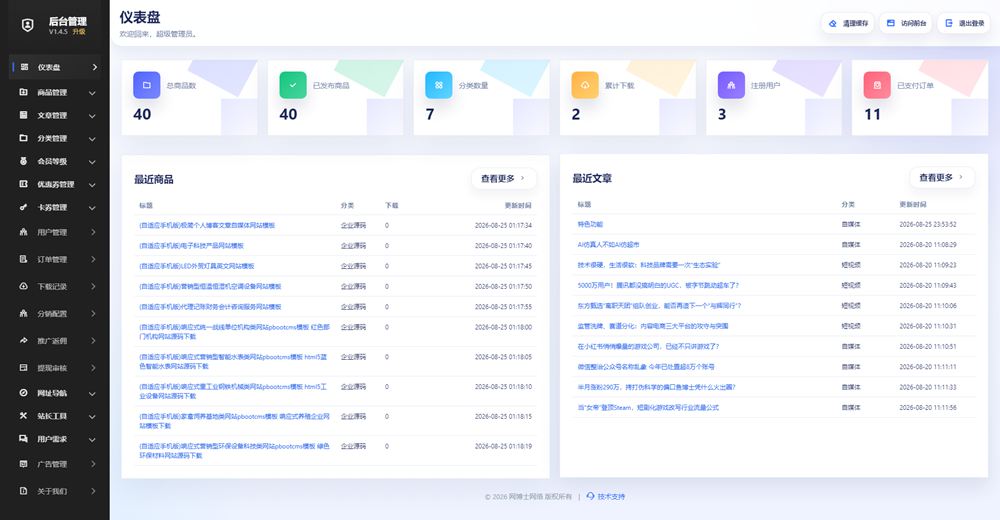Click the exit icon in 退出登录
This screenshot has height=520, width=1000.
coord(949,23)
